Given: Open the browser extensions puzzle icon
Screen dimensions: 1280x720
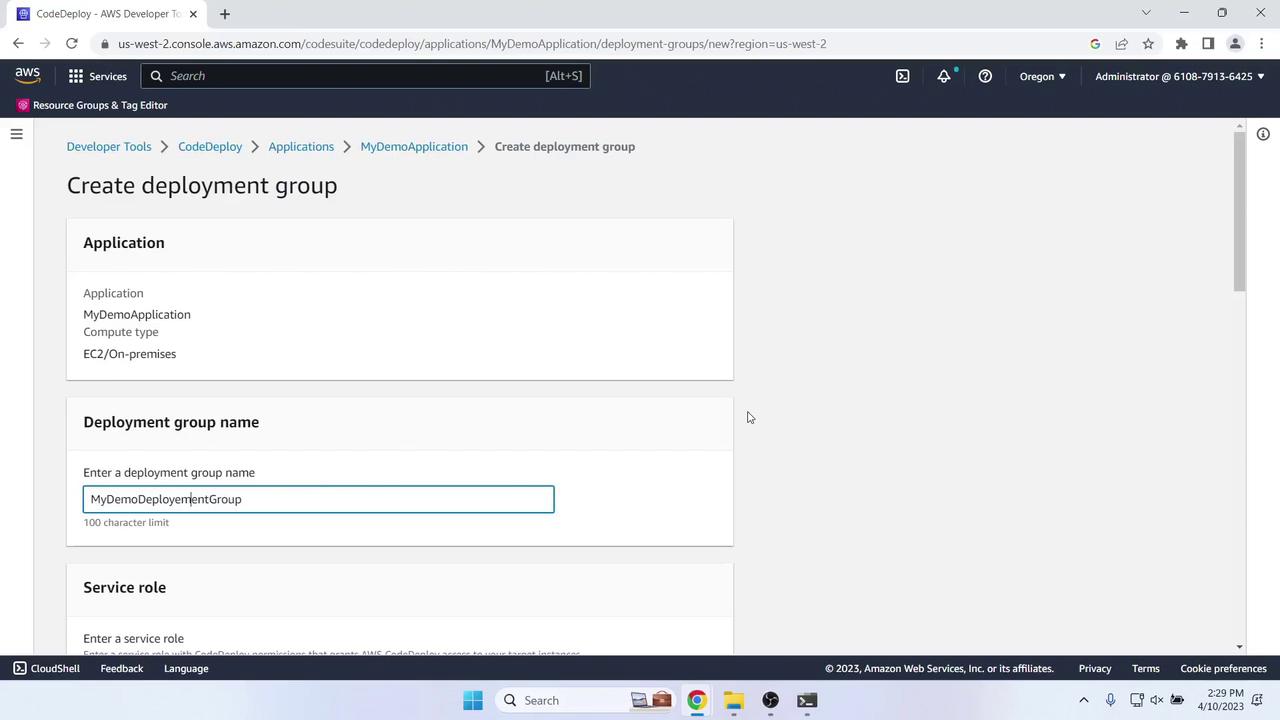Looking at the screenshot, I should [x=1181, y=44].
